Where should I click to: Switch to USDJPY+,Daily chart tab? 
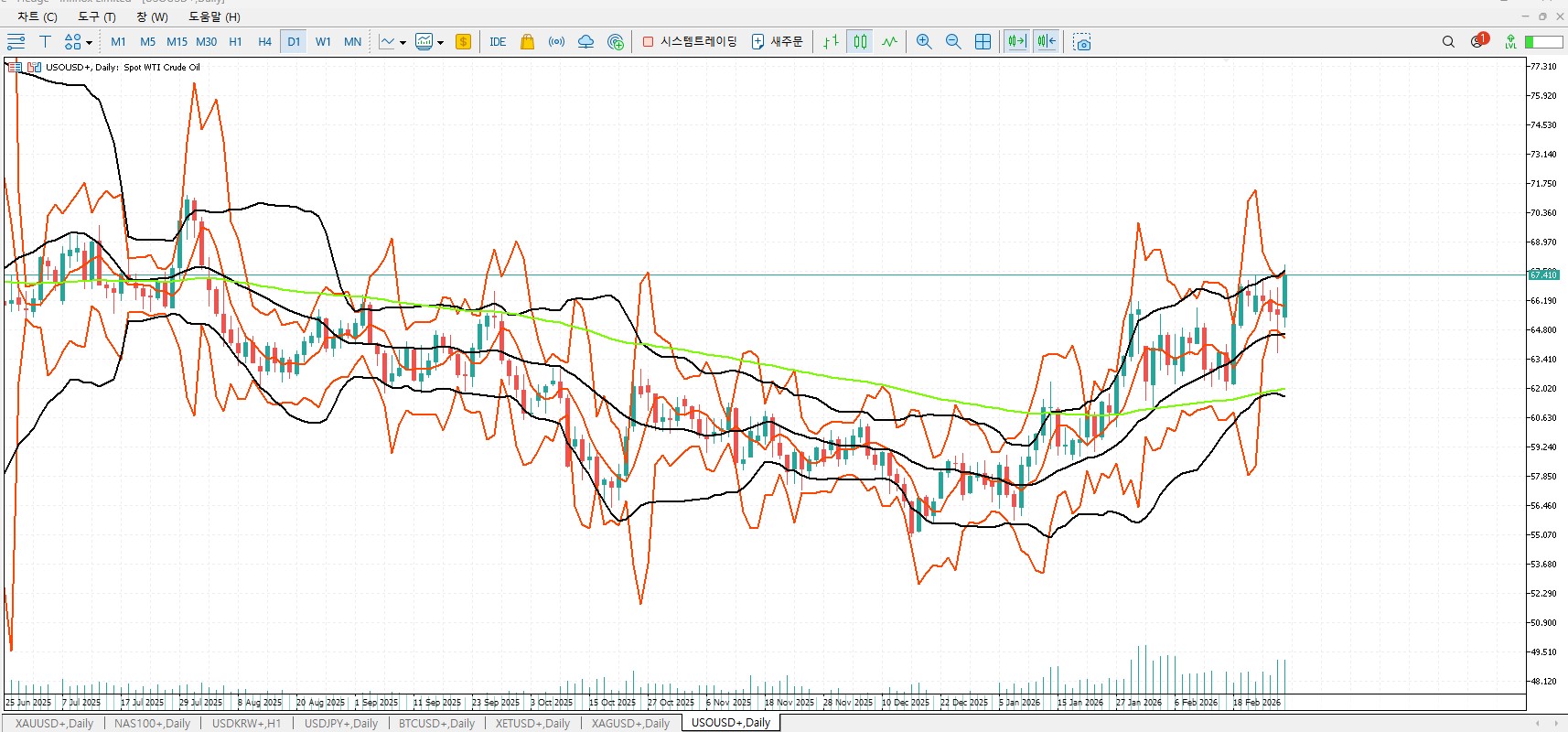[341, 723]
